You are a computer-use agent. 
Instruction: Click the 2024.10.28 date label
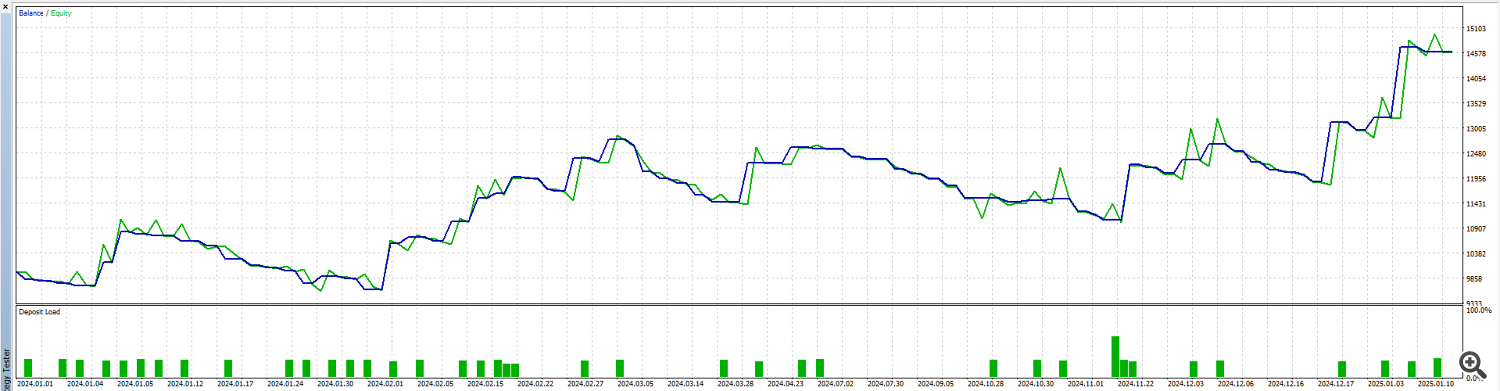tap(986, 383)
